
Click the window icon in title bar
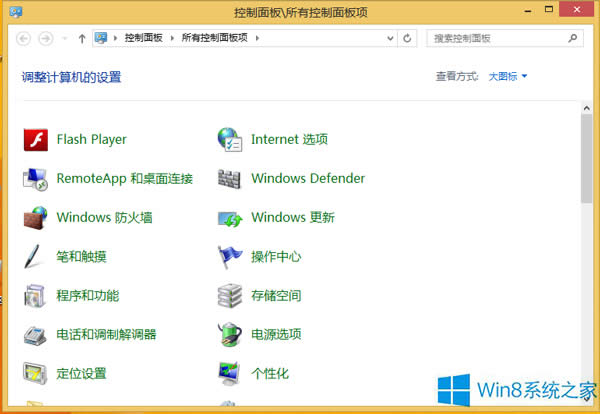16,12
